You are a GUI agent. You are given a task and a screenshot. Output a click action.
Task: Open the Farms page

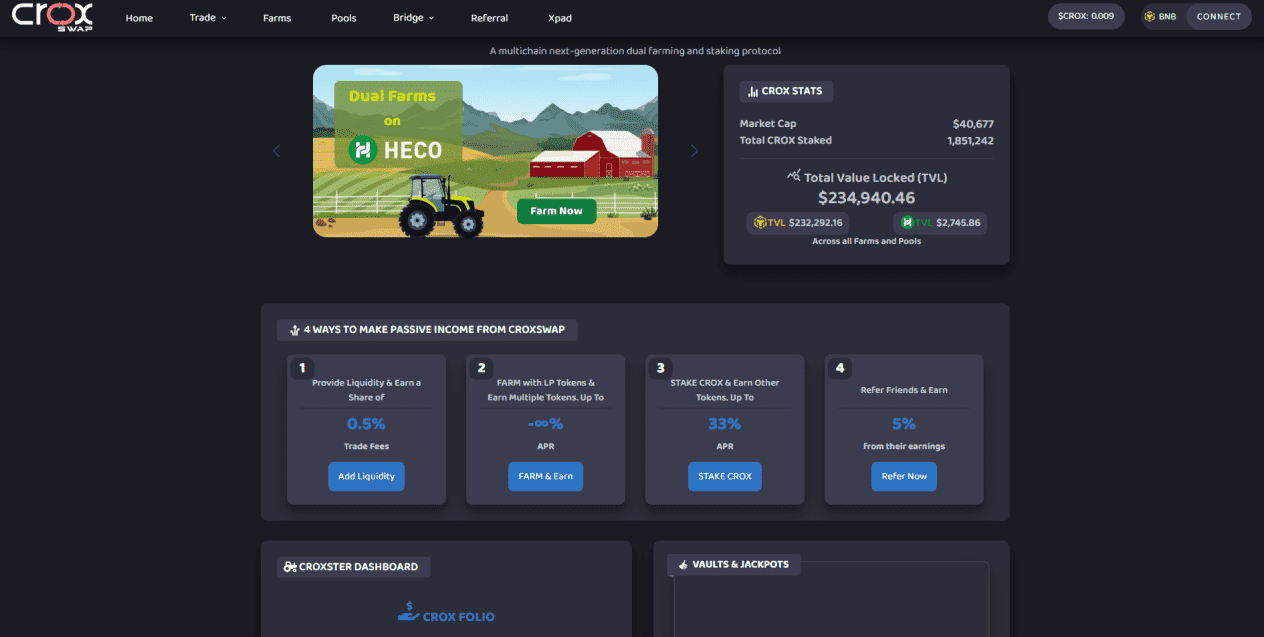click(277, 18)
